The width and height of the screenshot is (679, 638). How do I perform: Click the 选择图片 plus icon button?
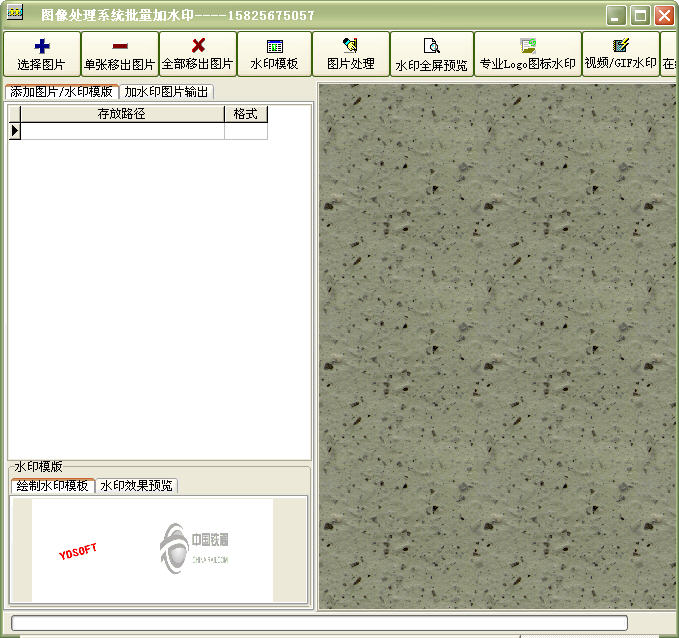pyautogui.click(x=42, y=54)
